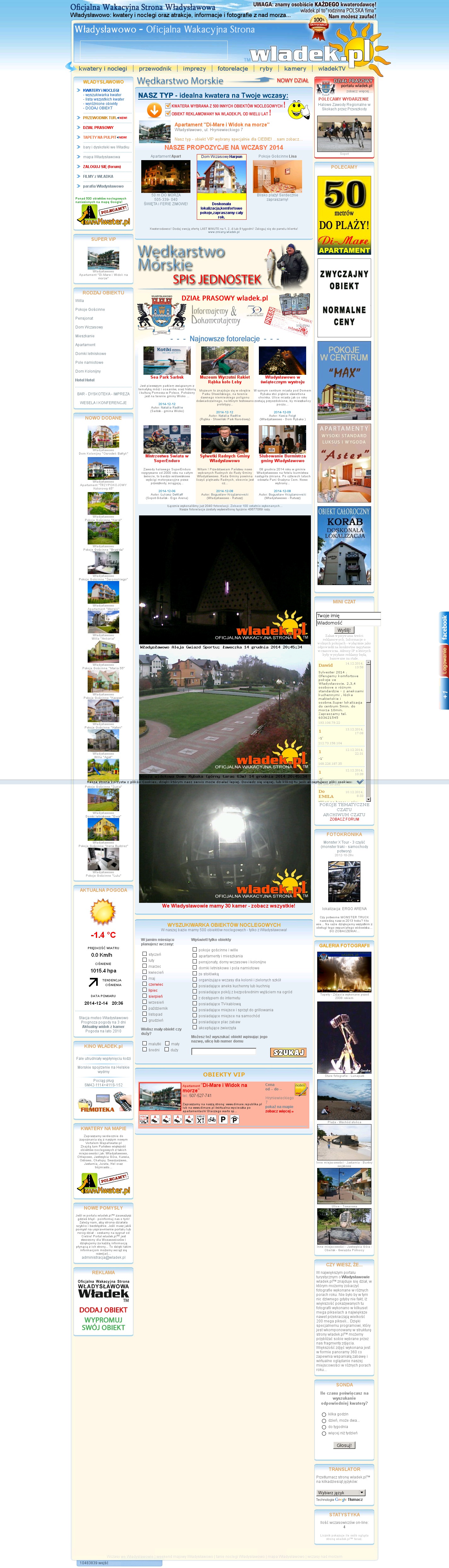Screen dimensions: 449x1568
Task: Click the 'Wyślij!' chat send button
Action: [344, 630]
